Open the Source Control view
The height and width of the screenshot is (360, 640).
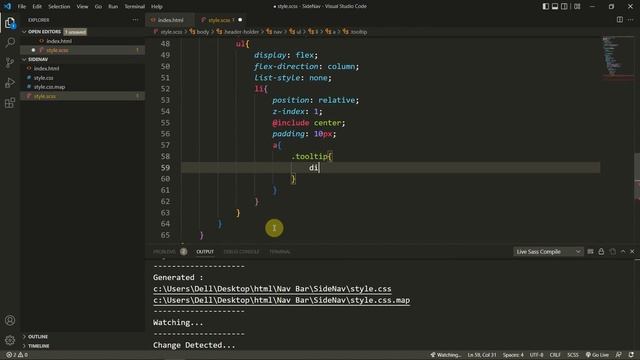coord(10,62)
